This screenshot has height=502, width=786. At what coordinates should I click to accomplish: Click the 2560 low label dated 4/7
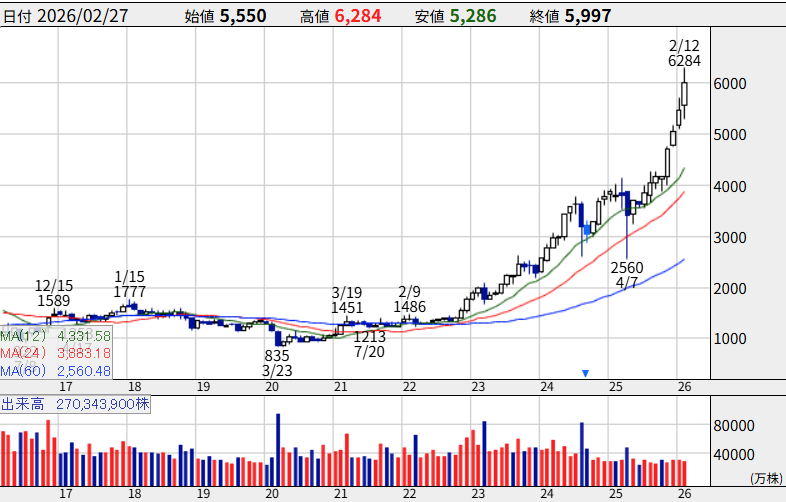(627, 268)
